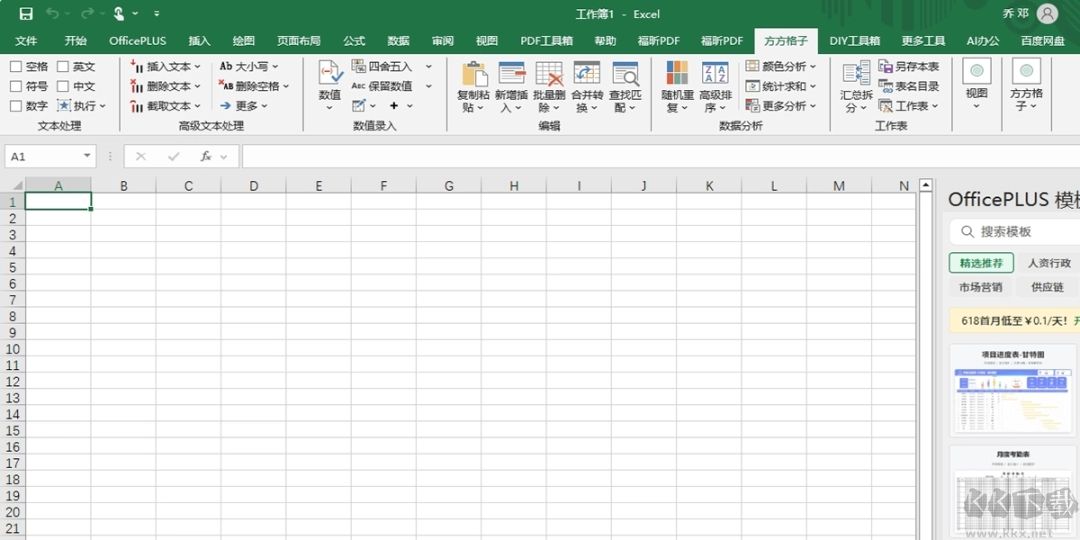The height and width of the screenshot is (540, 1080).
Task: Switch to the 公式 ribbon tab
Action: (354, 41)
